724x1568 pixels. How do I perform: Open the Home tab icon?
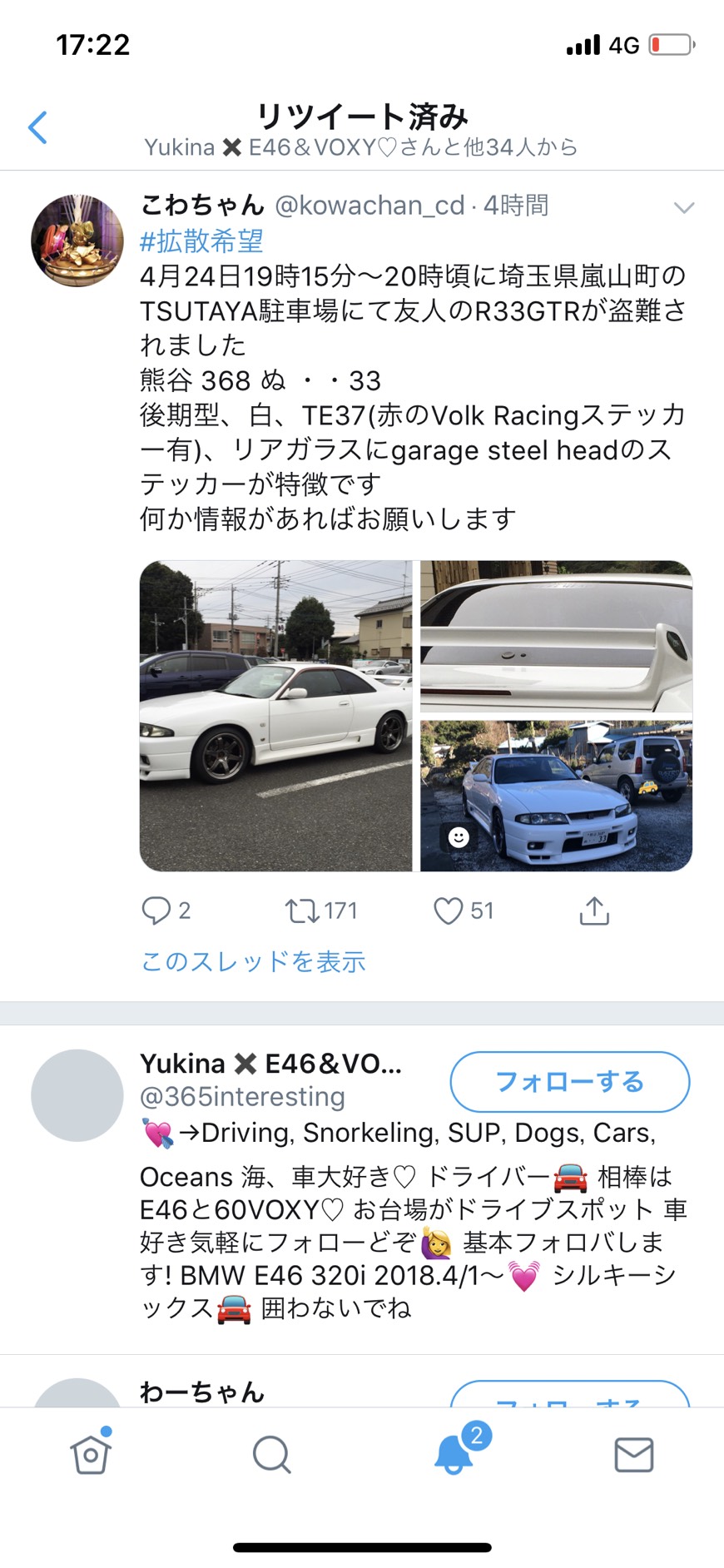pos(91,1453)
